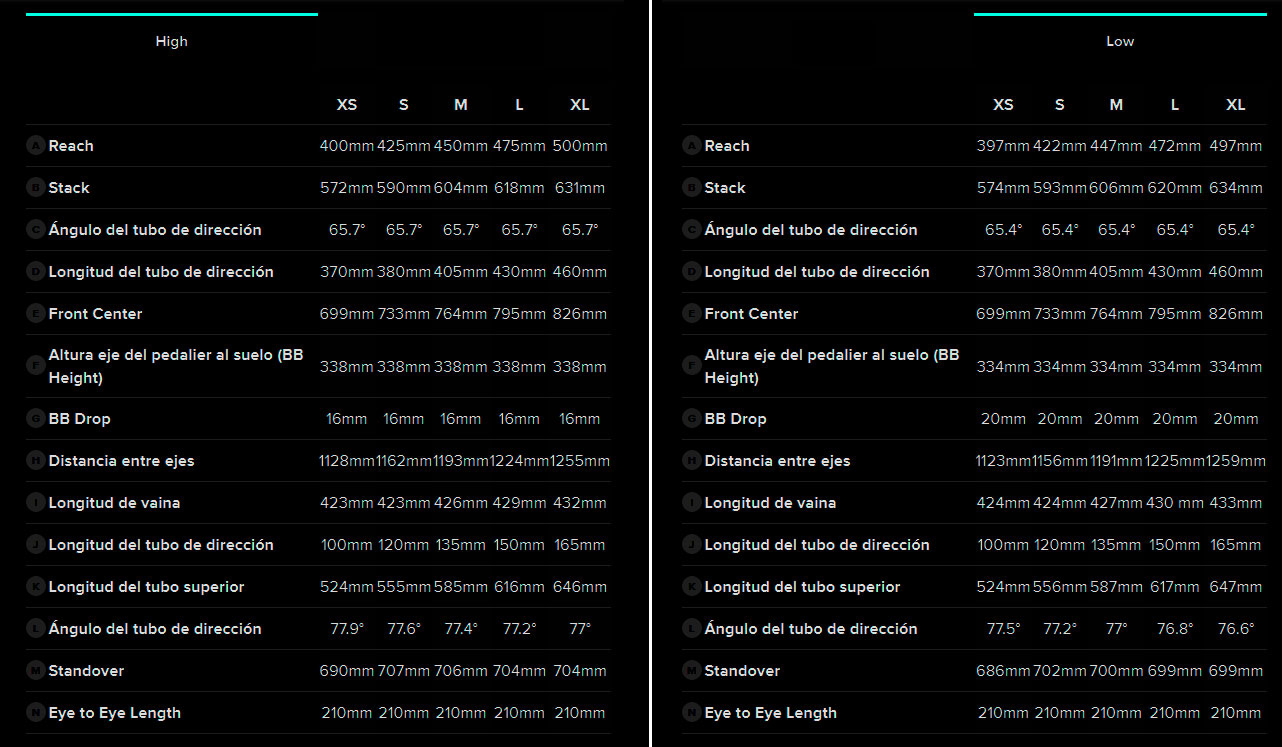Select E badge beside Front Center in Low table

[x=692, y=314]
